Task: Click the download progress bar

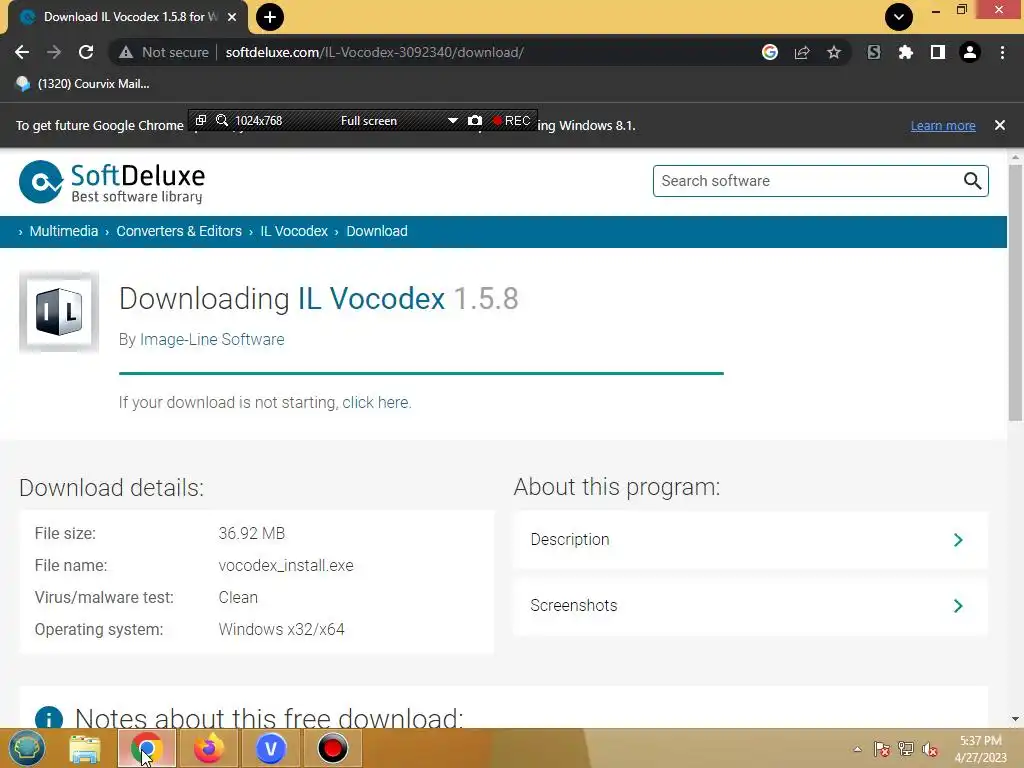Action: click(x=421, y=373)
